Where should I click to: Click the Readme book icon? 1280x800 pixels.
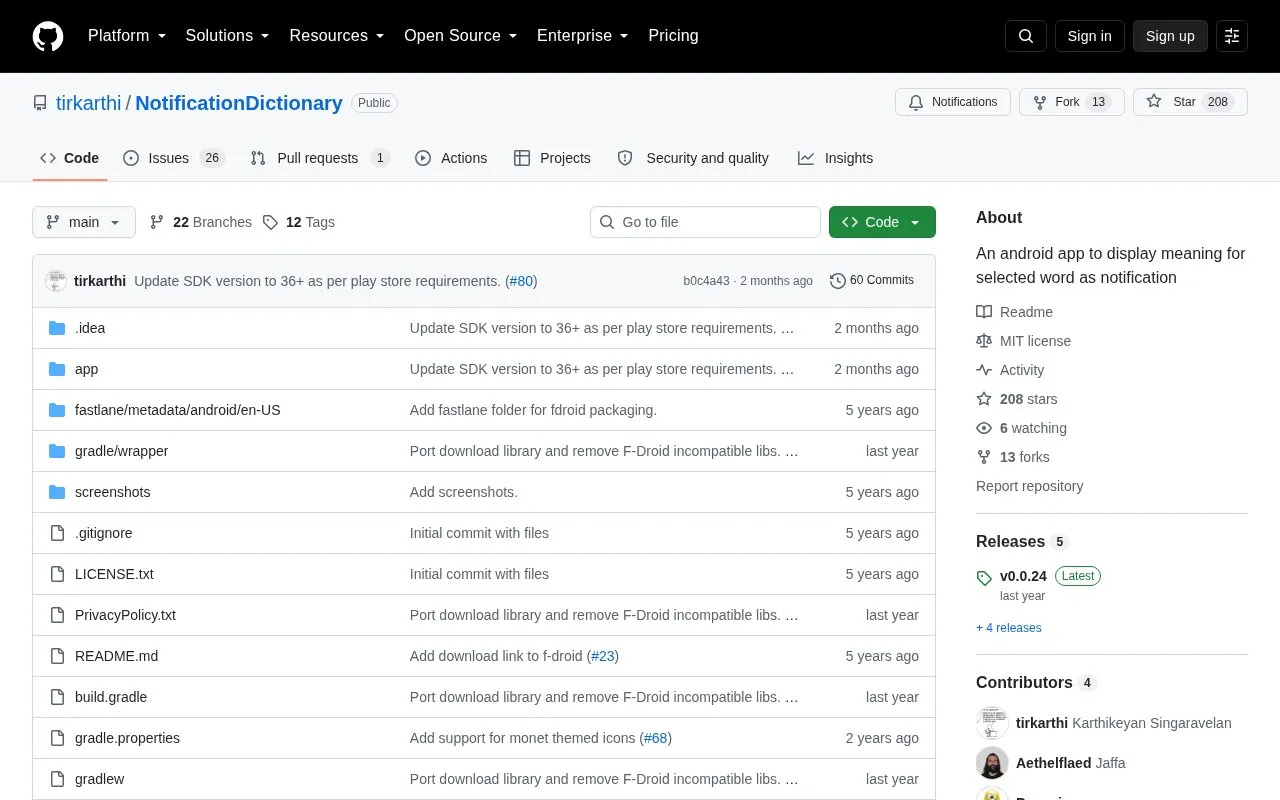984,312
